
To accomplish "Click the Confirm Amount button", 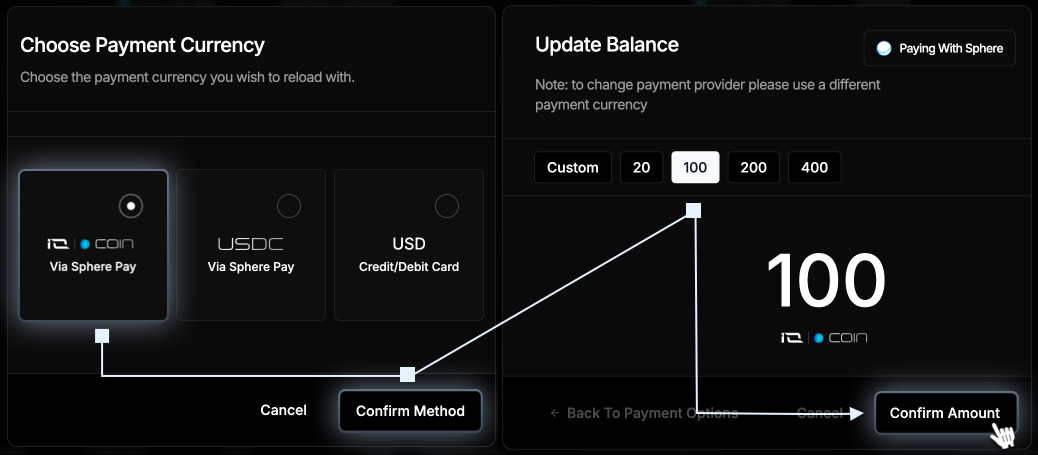I will point(945,413).
